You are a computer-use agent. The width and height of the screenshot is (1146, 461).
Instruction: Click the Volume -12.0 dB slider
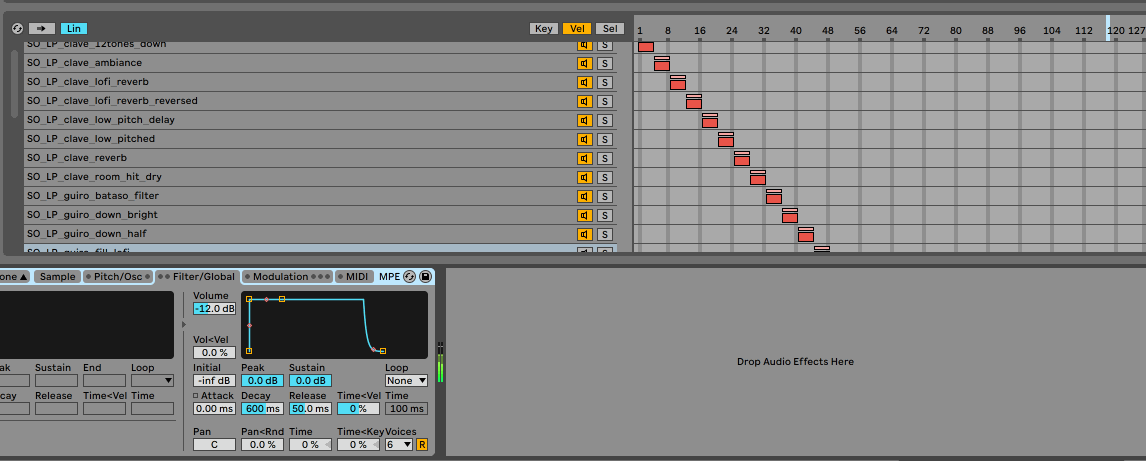point(214,309)
